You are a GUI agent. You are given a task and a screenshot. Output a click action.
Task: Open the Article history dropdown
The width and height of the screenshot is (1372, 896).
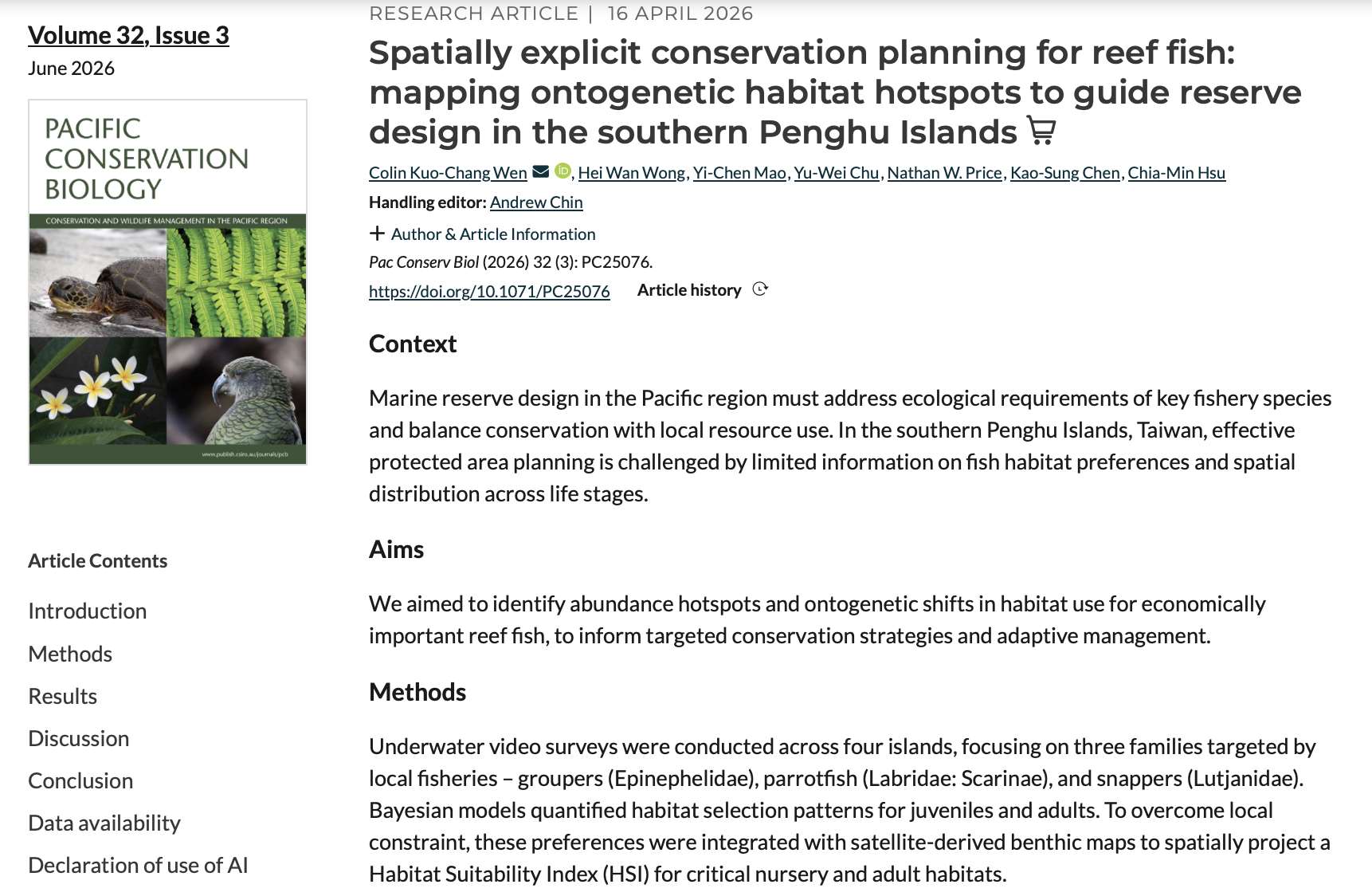coord(689,290)
